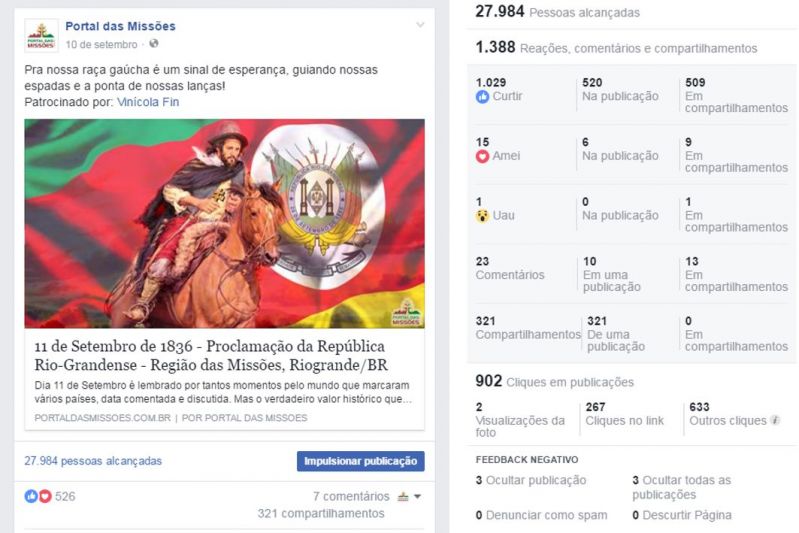The width and height of the screenshot is (799, 533).
Task: Click the Portal das Missões page avatar
Action: pos(41,36)
